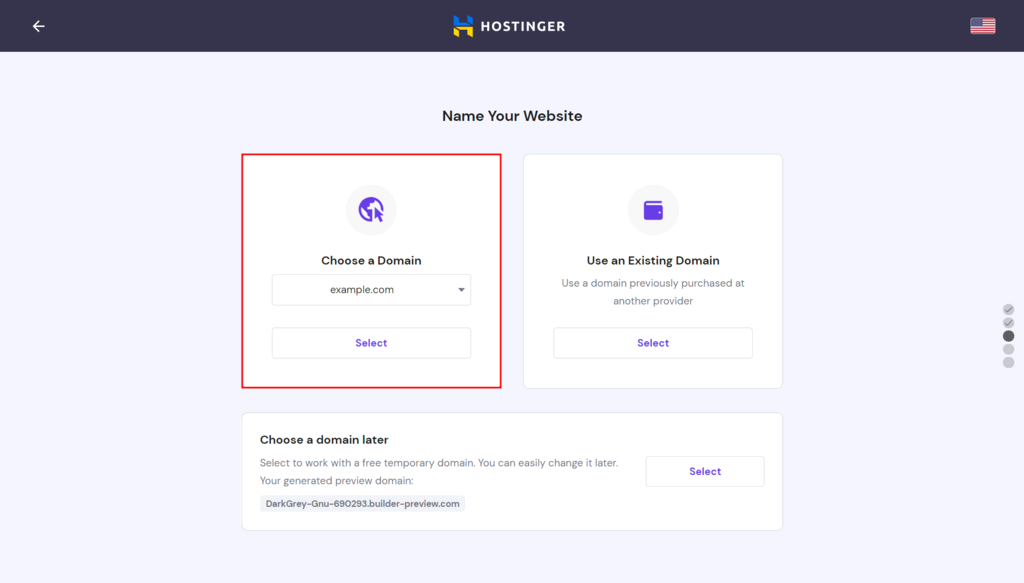The width and height of the screenshot is (1024, 583).
Task: Click text 'Use a domain previously purchased at another provider'
Action: pos(653,292)
